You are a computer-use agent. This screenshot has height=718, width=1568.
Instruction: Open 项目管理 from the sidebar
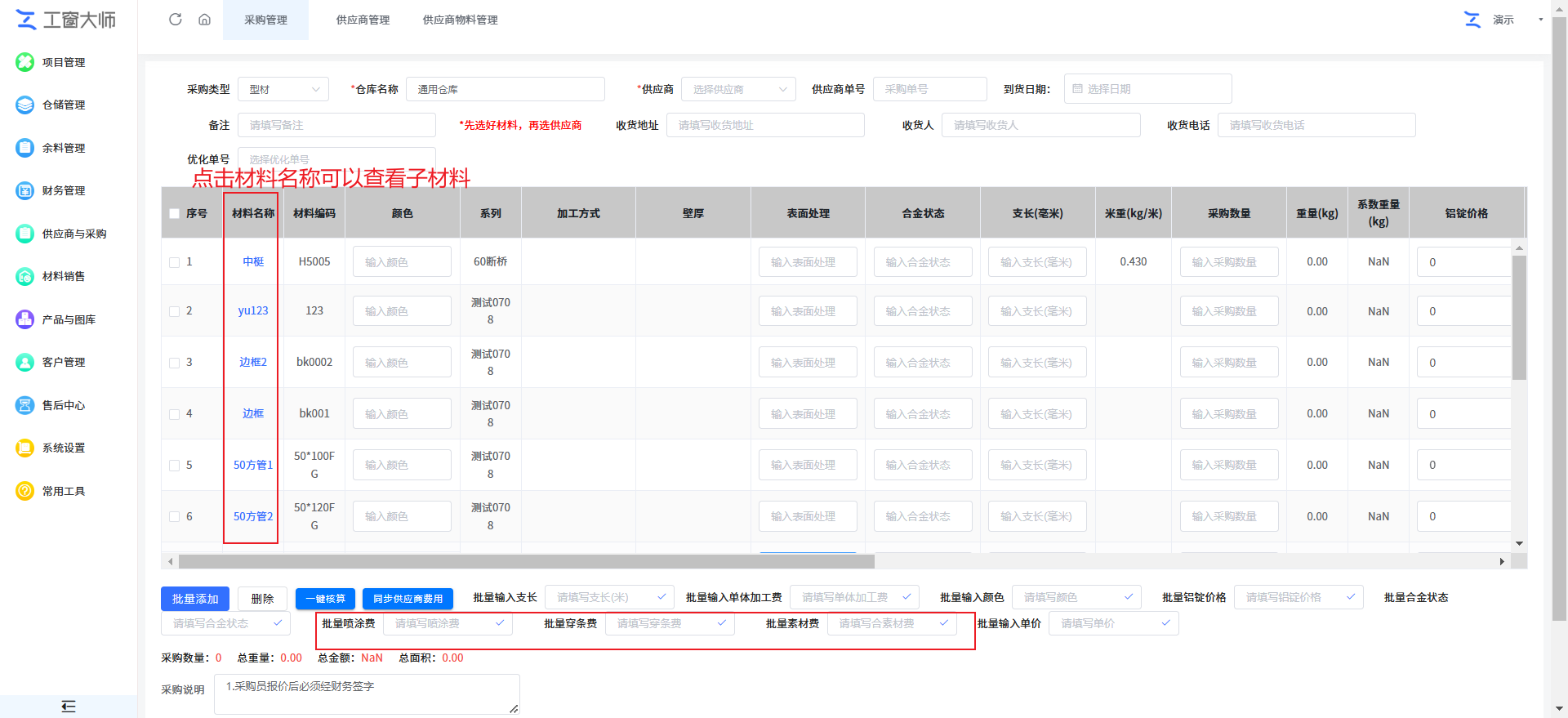[63, 62]
